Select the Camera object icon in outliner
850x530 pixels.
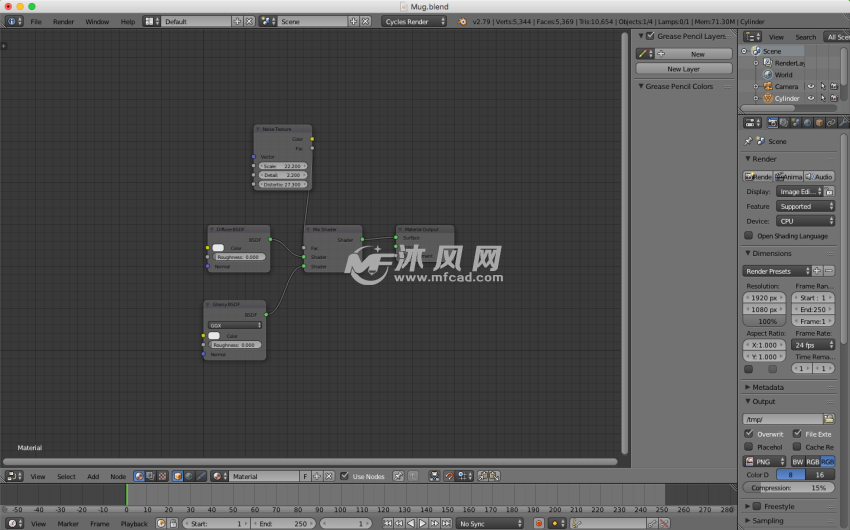[x=767, y=86]
